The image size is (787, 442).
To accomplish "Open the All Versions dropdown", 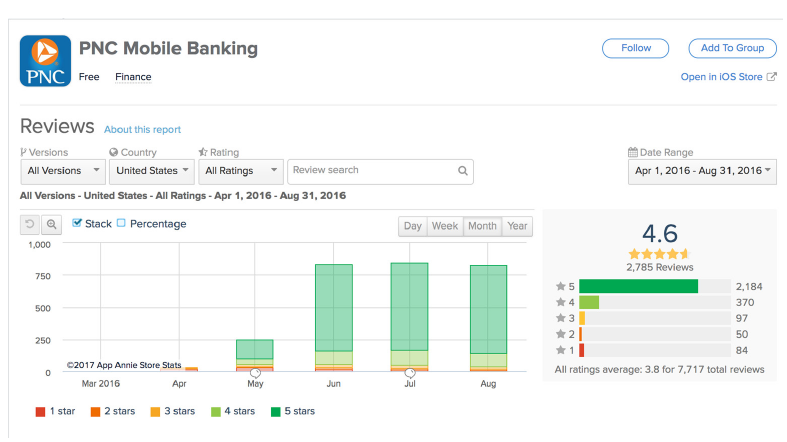I will tap(63, 171).
